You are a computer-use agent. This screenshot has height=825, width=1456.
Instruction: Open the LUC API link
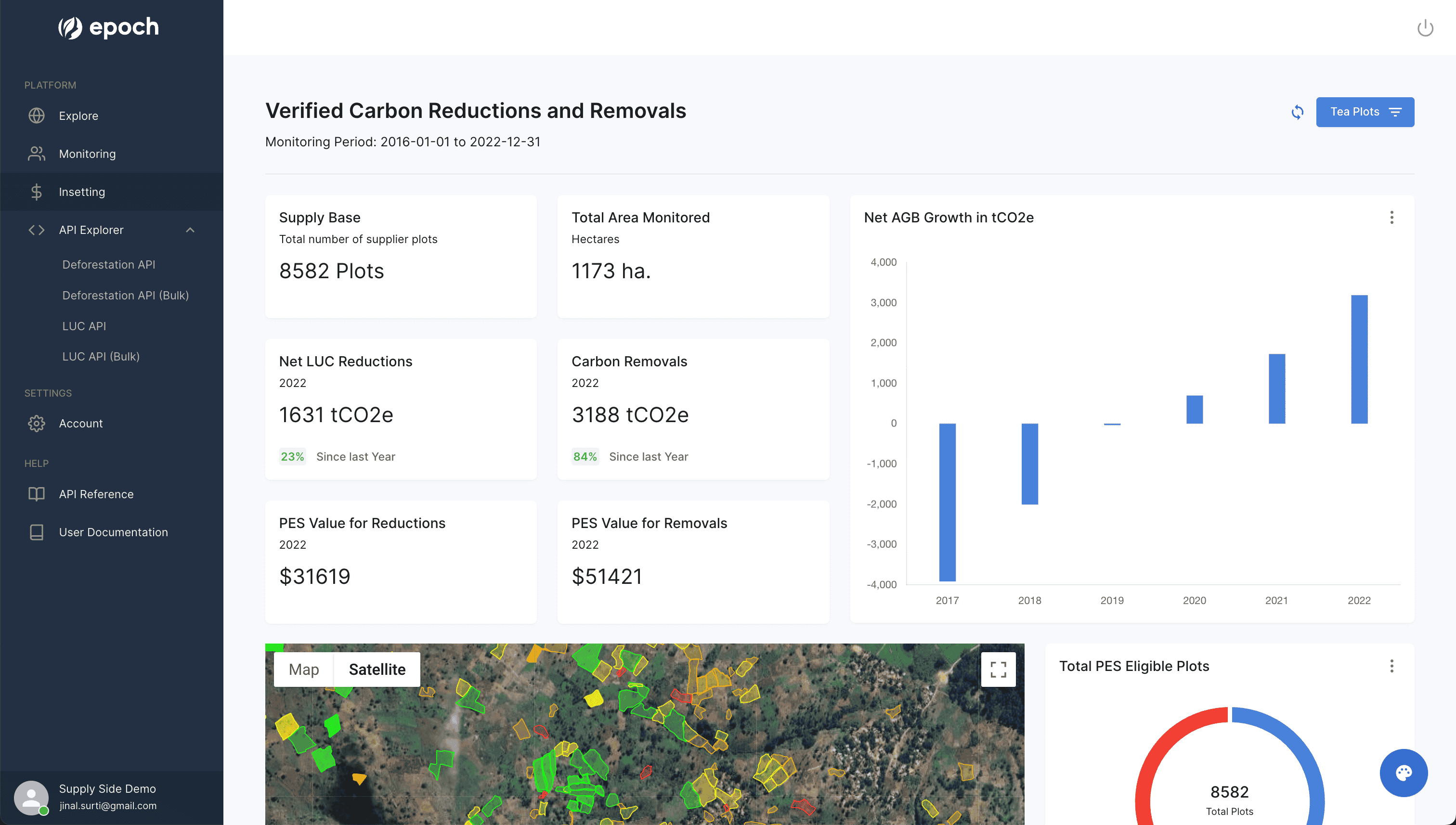84,326
